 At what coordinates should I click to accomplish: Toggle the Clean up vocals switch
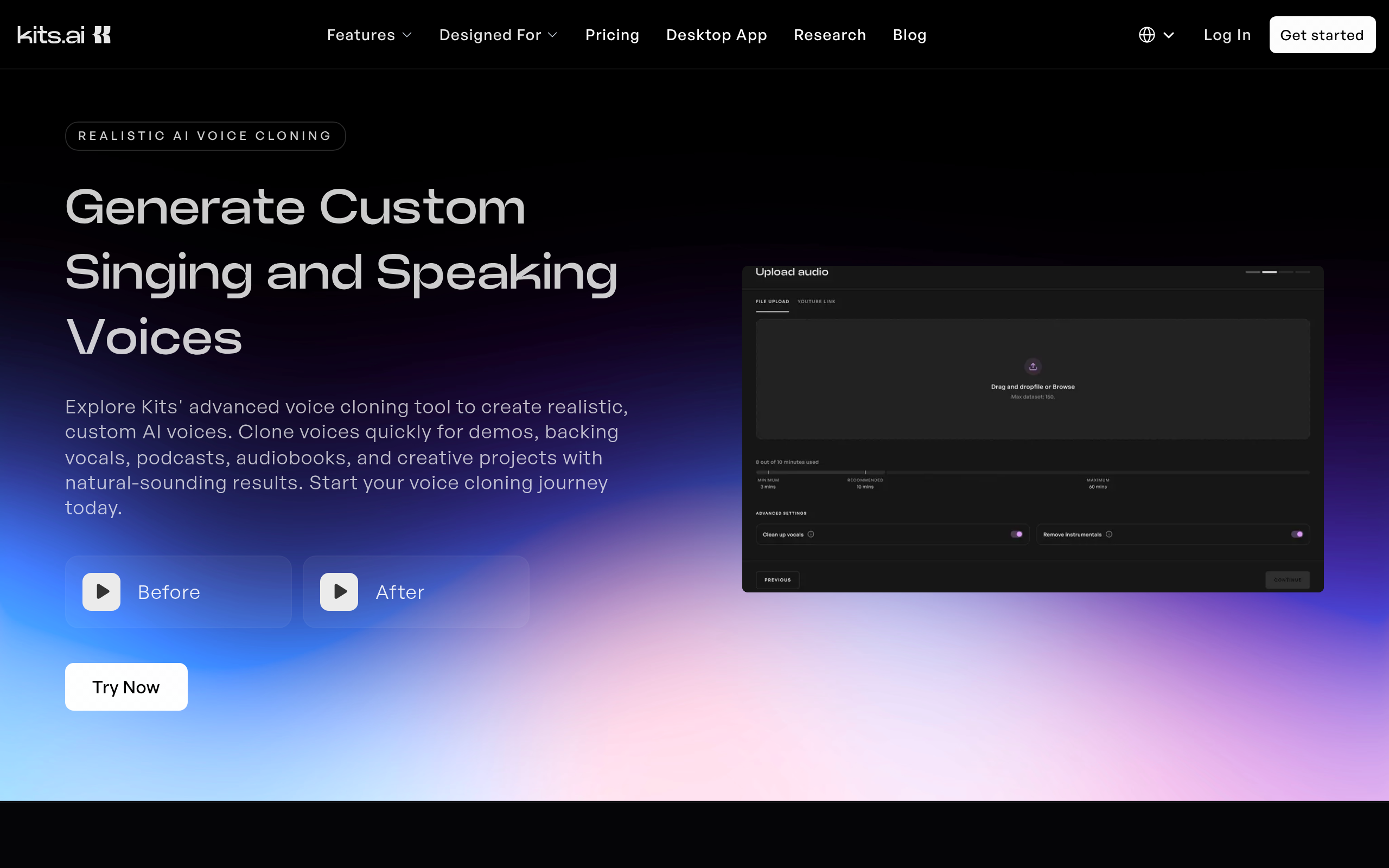click(1016, 534)
